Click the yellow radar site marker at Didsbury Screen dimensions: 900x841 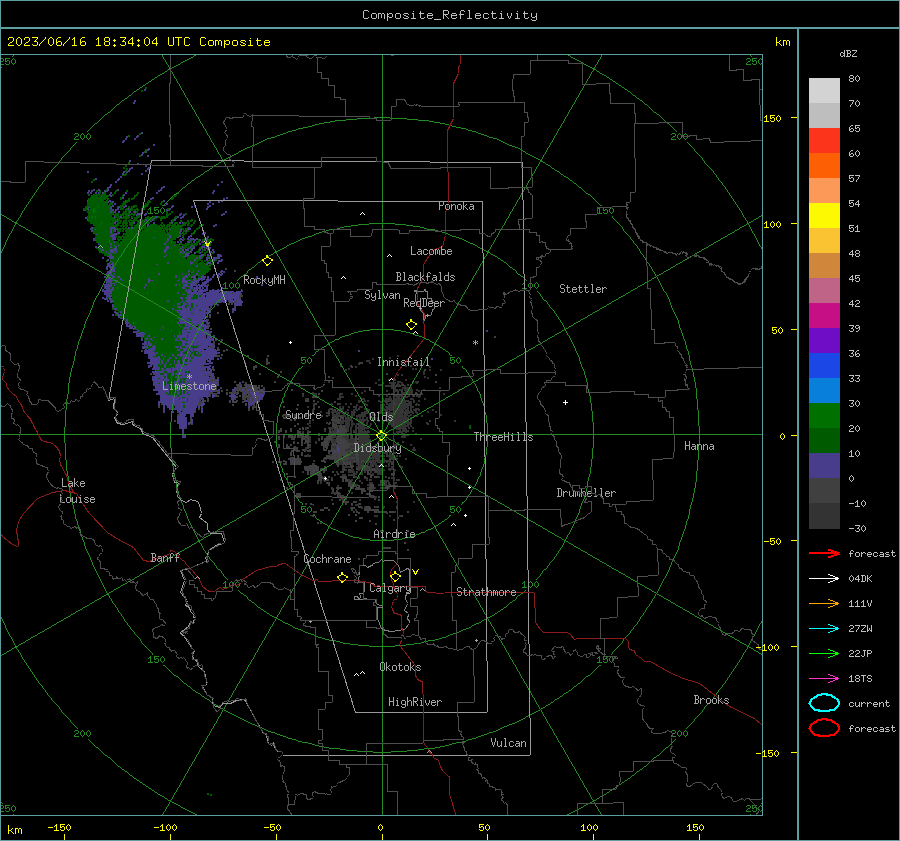pyautogui.click(x=382, y=436)
